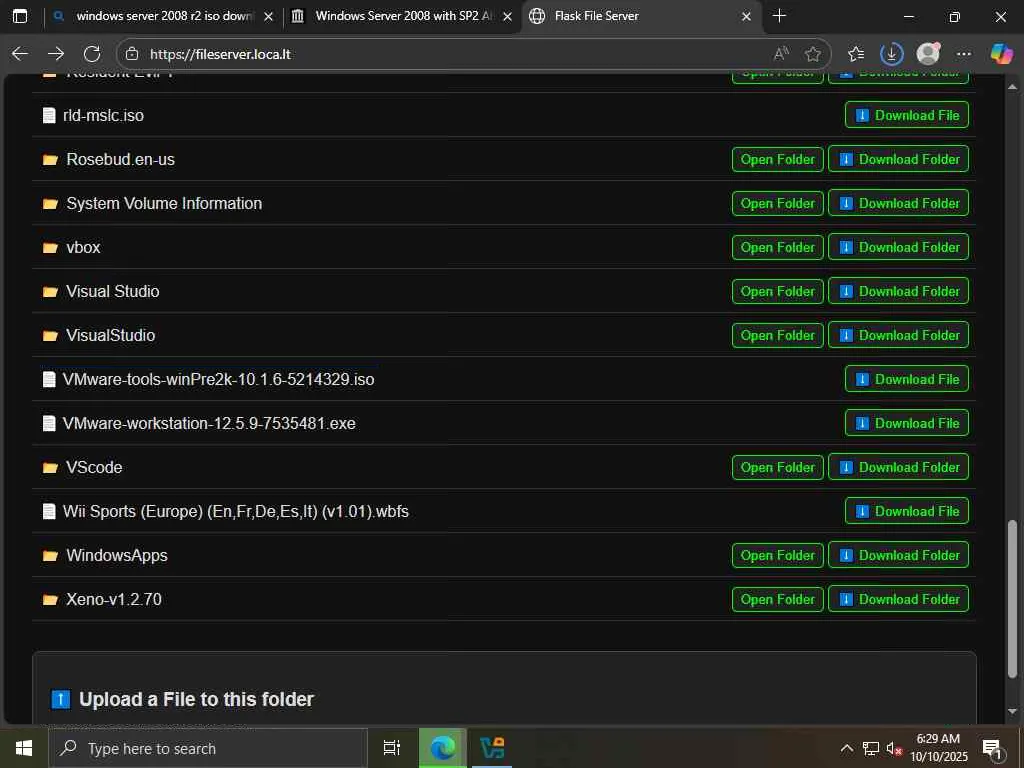Download VMware-workstation-12.5.9 exe file
1024x768 pixels.
906,423
